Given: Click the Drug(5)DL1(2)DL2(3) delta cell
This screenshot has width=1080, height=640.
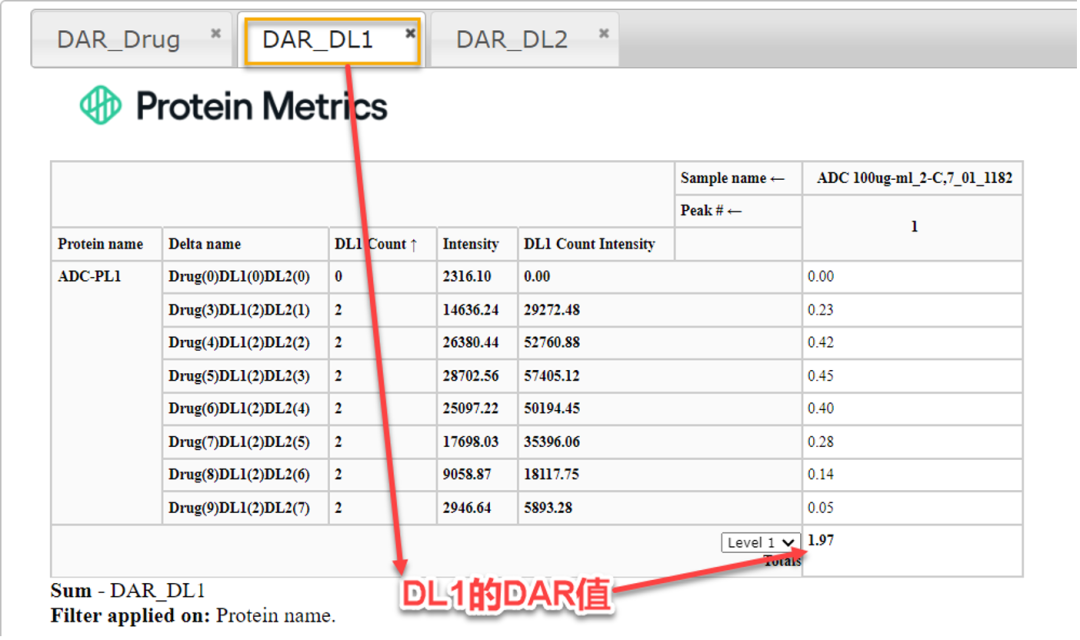Looking at the screenshot, I should pyautogui.click(x=239, y=376).
